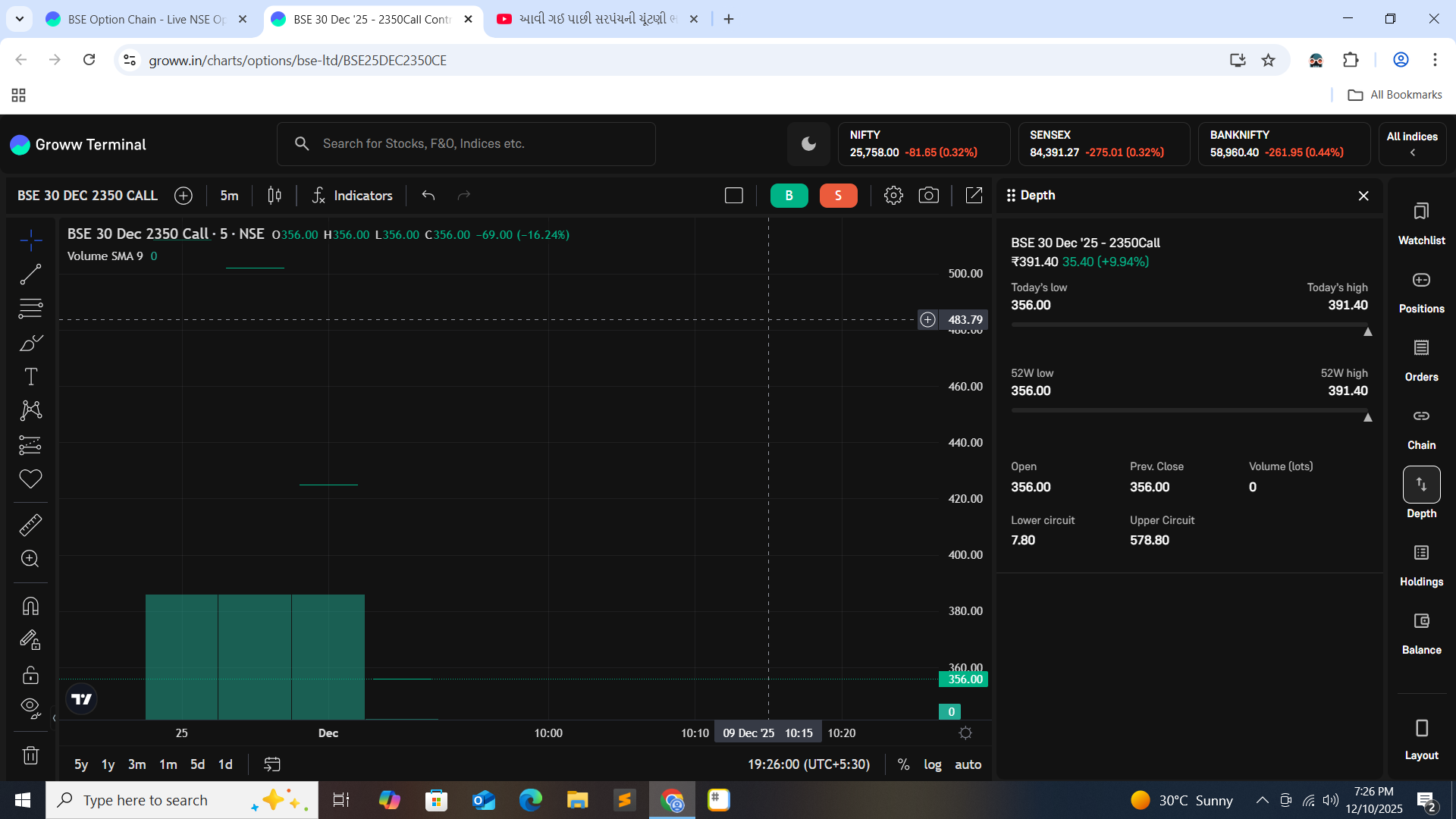The image size is (1456, 819).
Task: Click the green B buy button
Action: [789, 196]
